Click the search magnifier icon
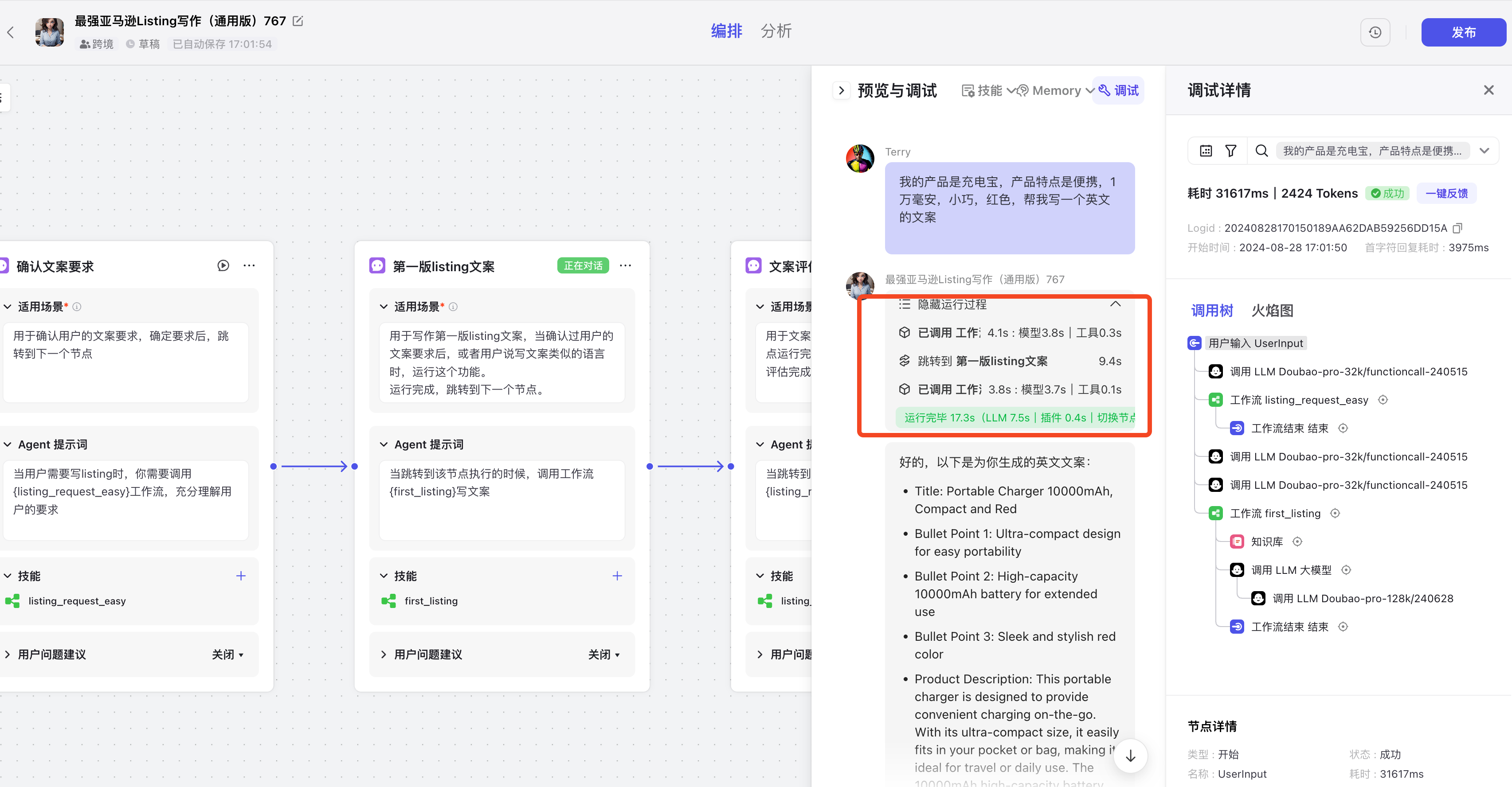1512x787 pixels. [1261, 151]
